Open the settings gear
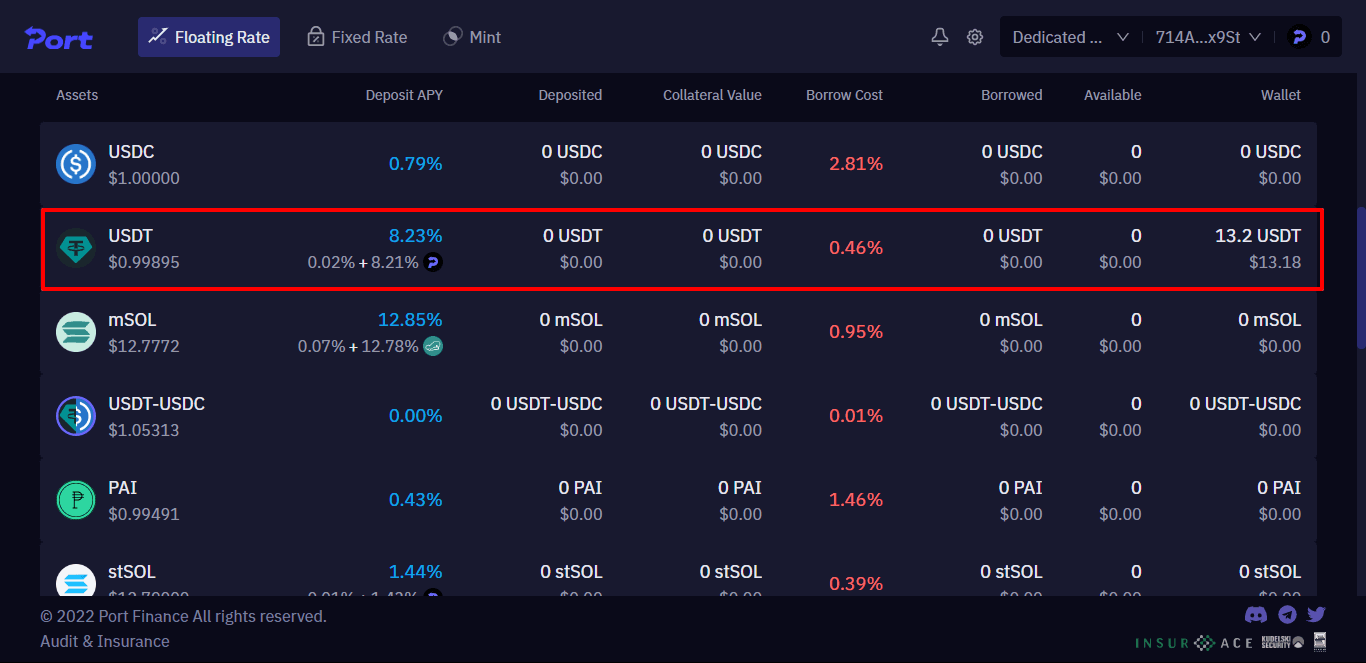This screenshot has height=663, width=1366. [975, 36]
